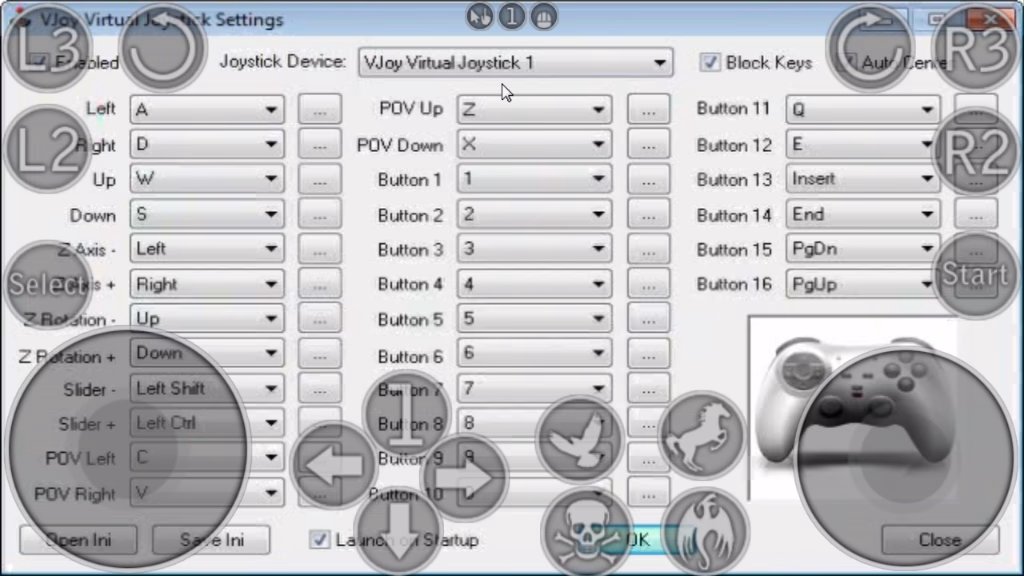
Task: Click the browse button beside Button 3
Action: pyautogui.click(x=648, y=249)
